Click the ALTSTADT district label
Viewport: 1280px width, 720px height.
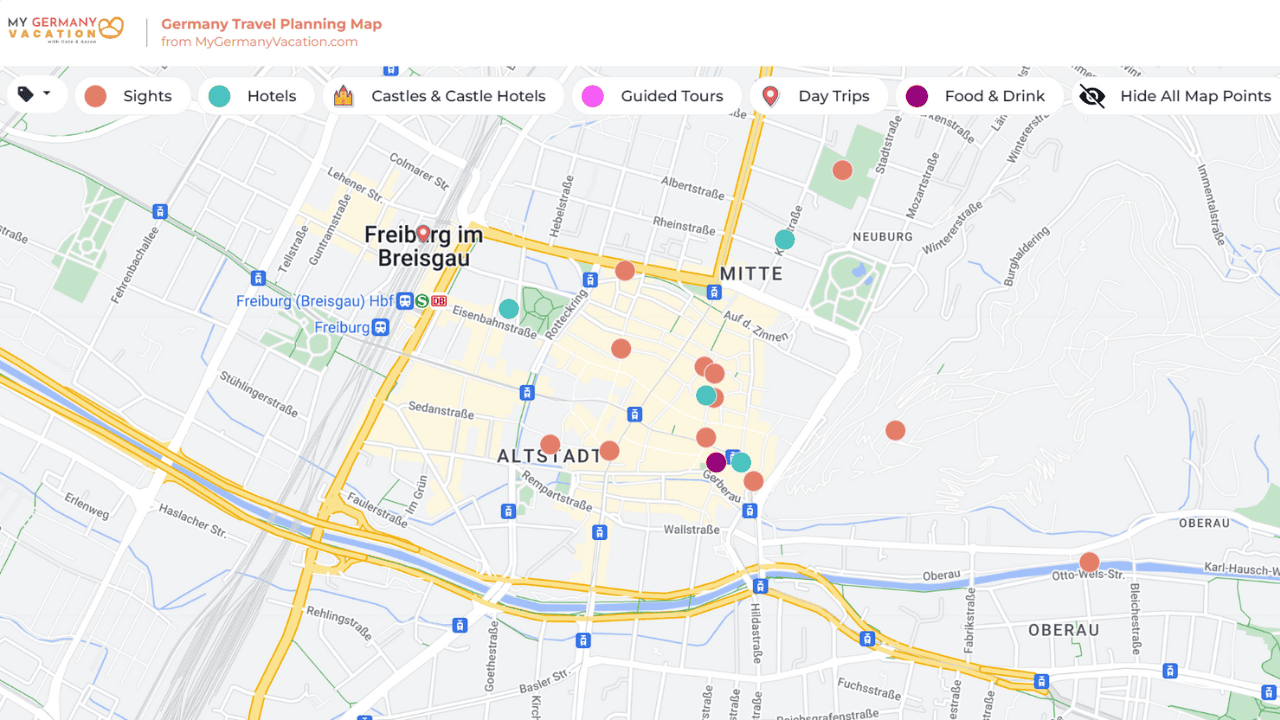(x=548, y=457)
